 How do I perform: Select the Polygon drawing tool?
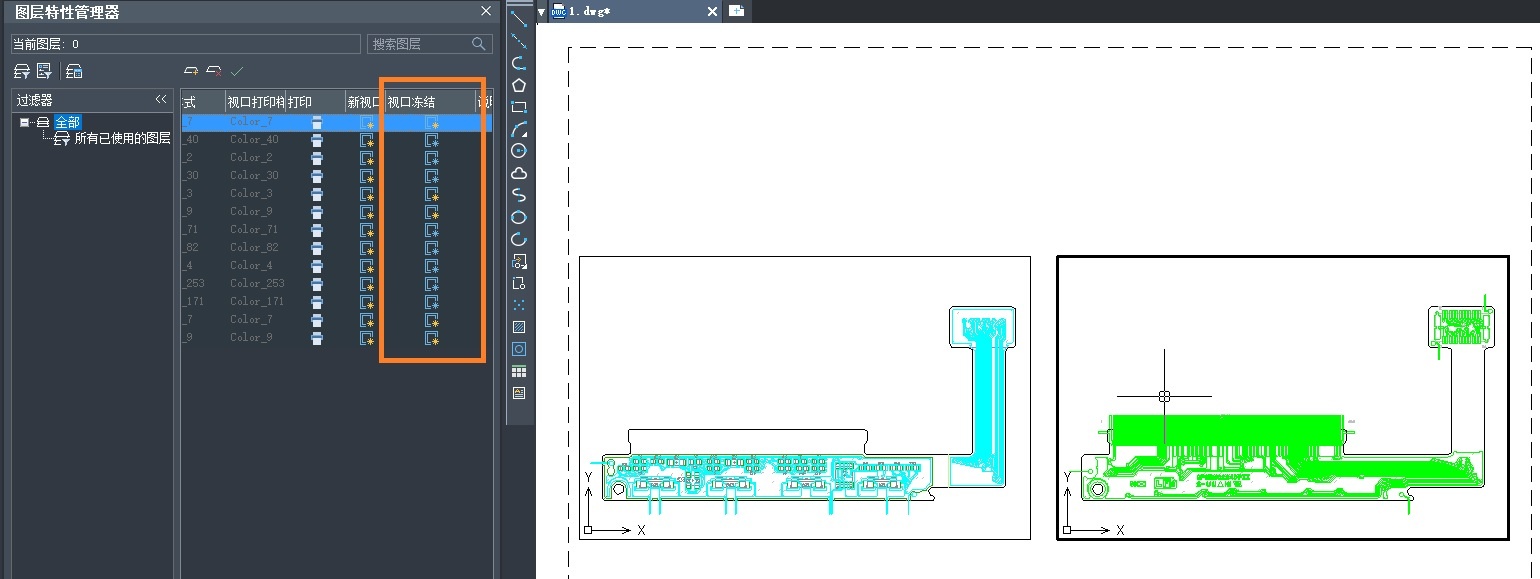pos(519,85)
